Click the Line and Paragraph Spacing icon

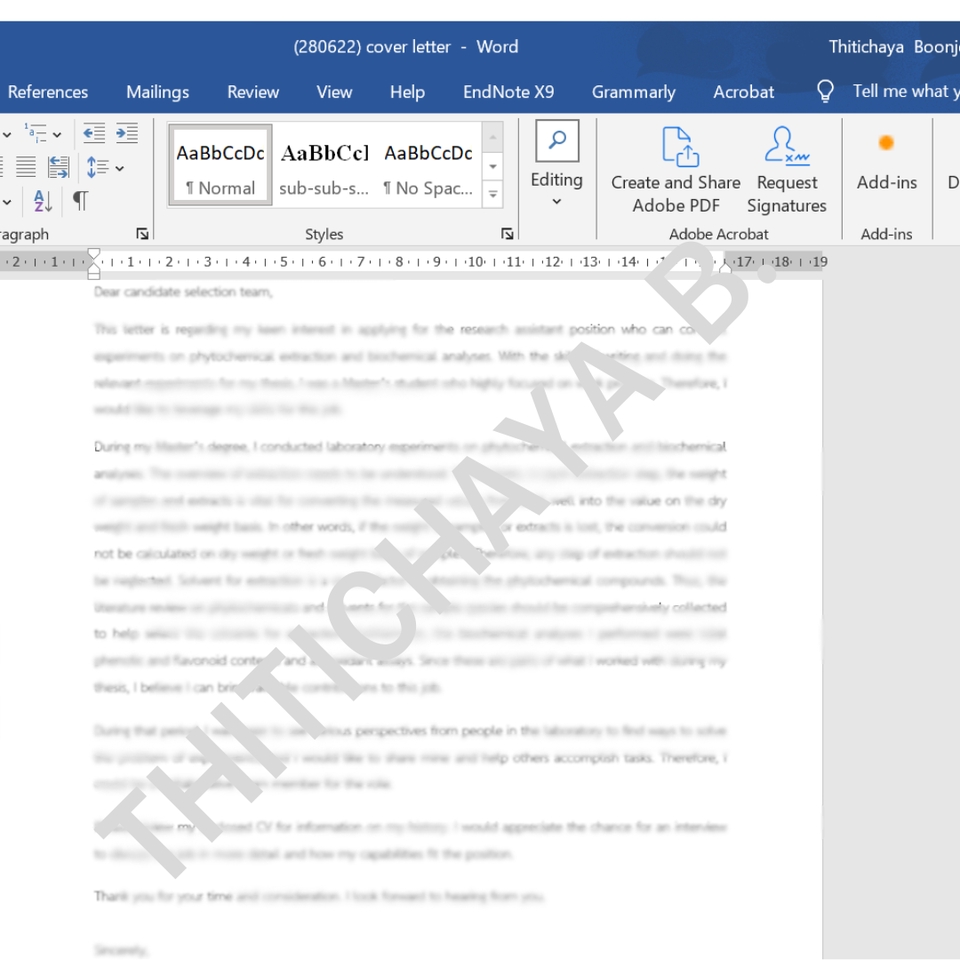pyautogui.click(x=98, y=167)
